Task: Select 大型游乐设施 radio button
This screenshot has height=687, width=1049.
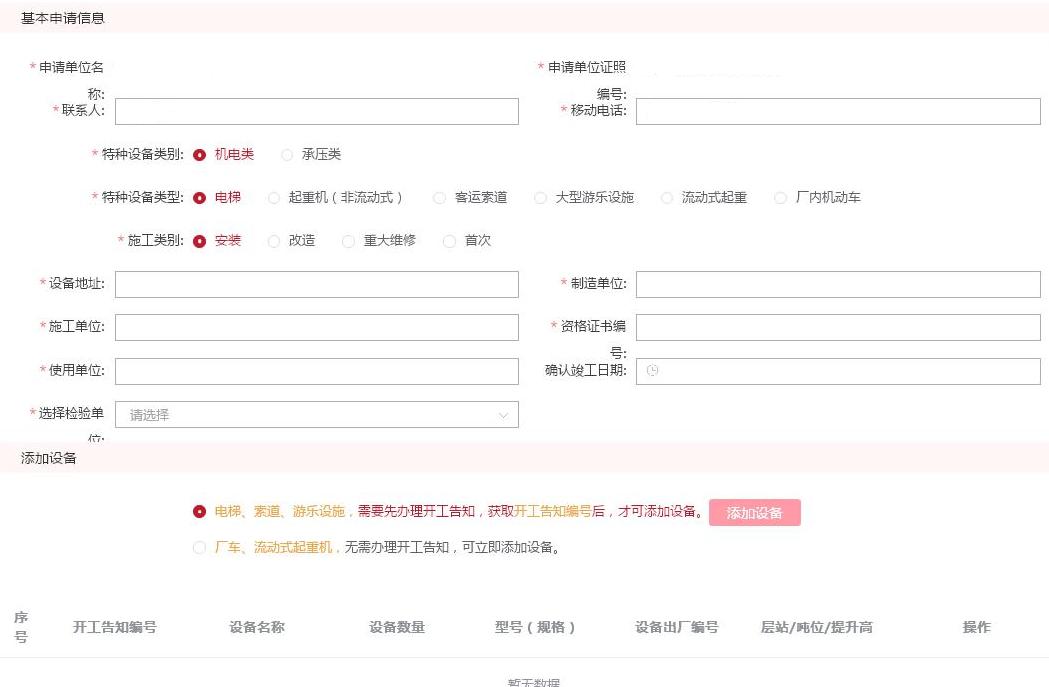Action: (541, 198)
